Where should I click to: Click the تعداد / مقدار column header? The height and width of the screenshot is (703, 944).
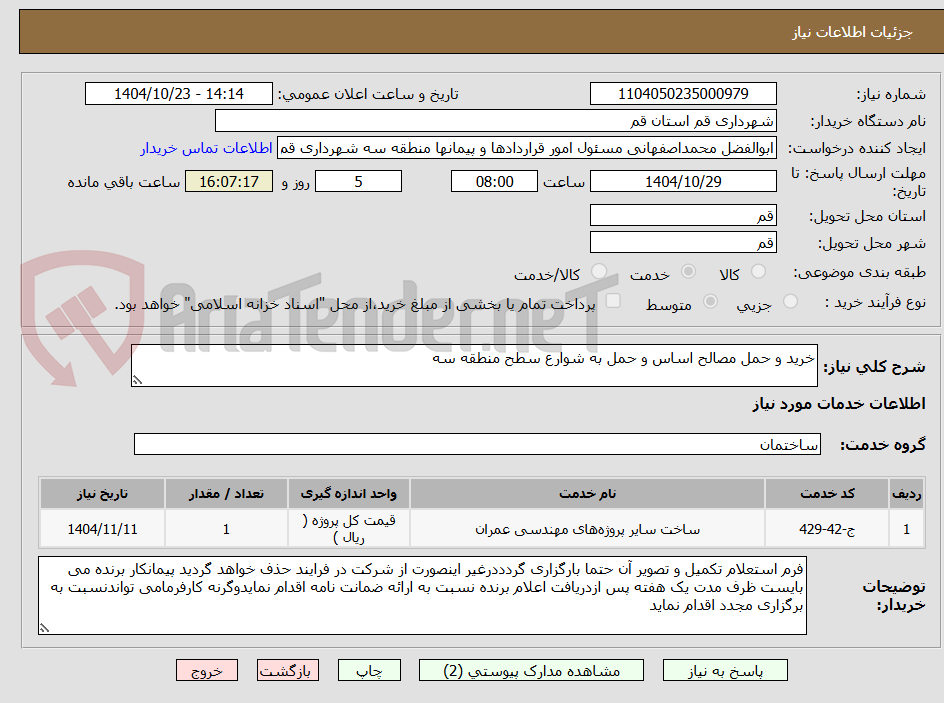226,494
